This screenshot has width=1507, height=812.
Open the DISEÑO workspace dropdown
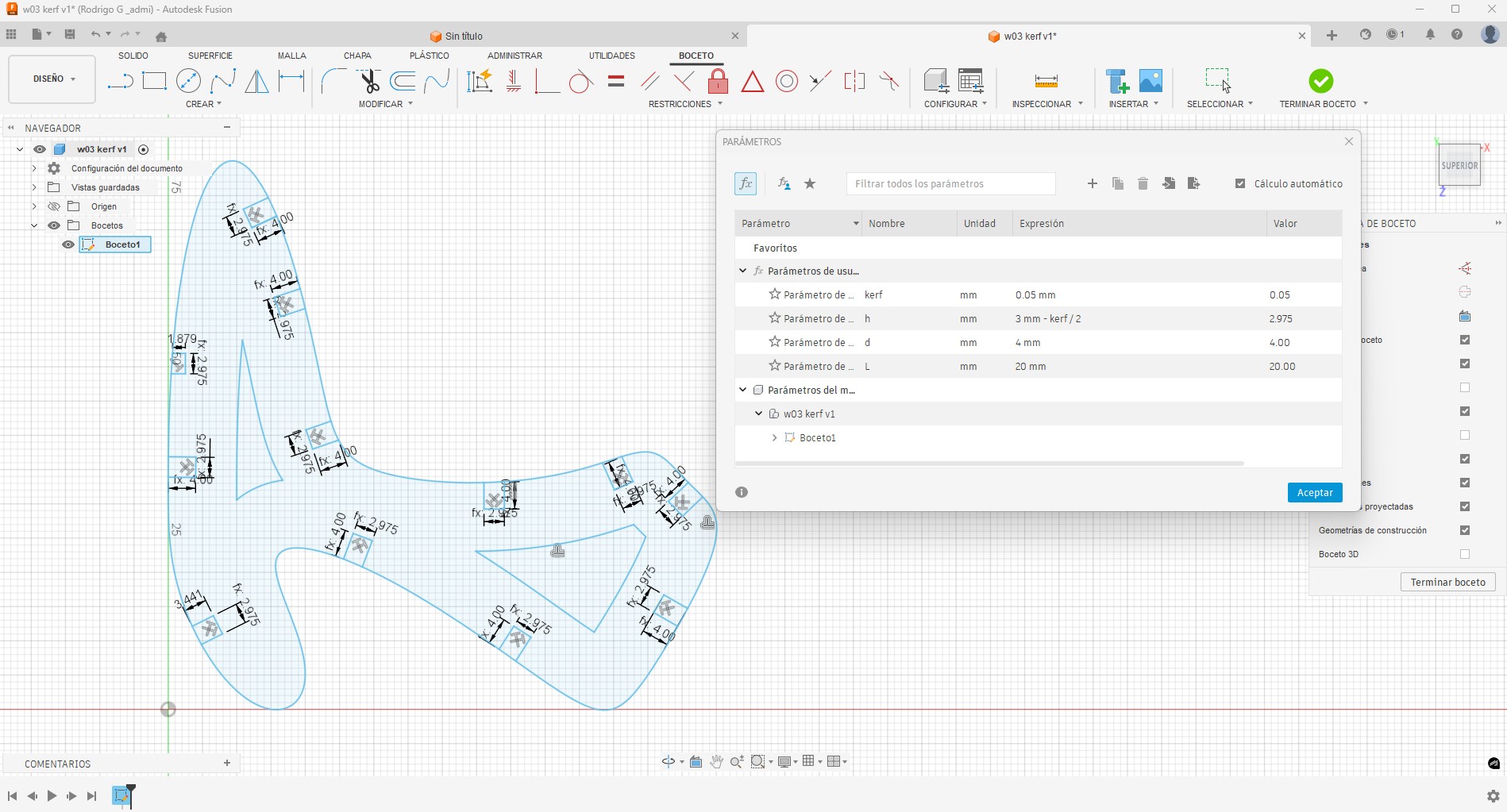click(x=52, y=79)
